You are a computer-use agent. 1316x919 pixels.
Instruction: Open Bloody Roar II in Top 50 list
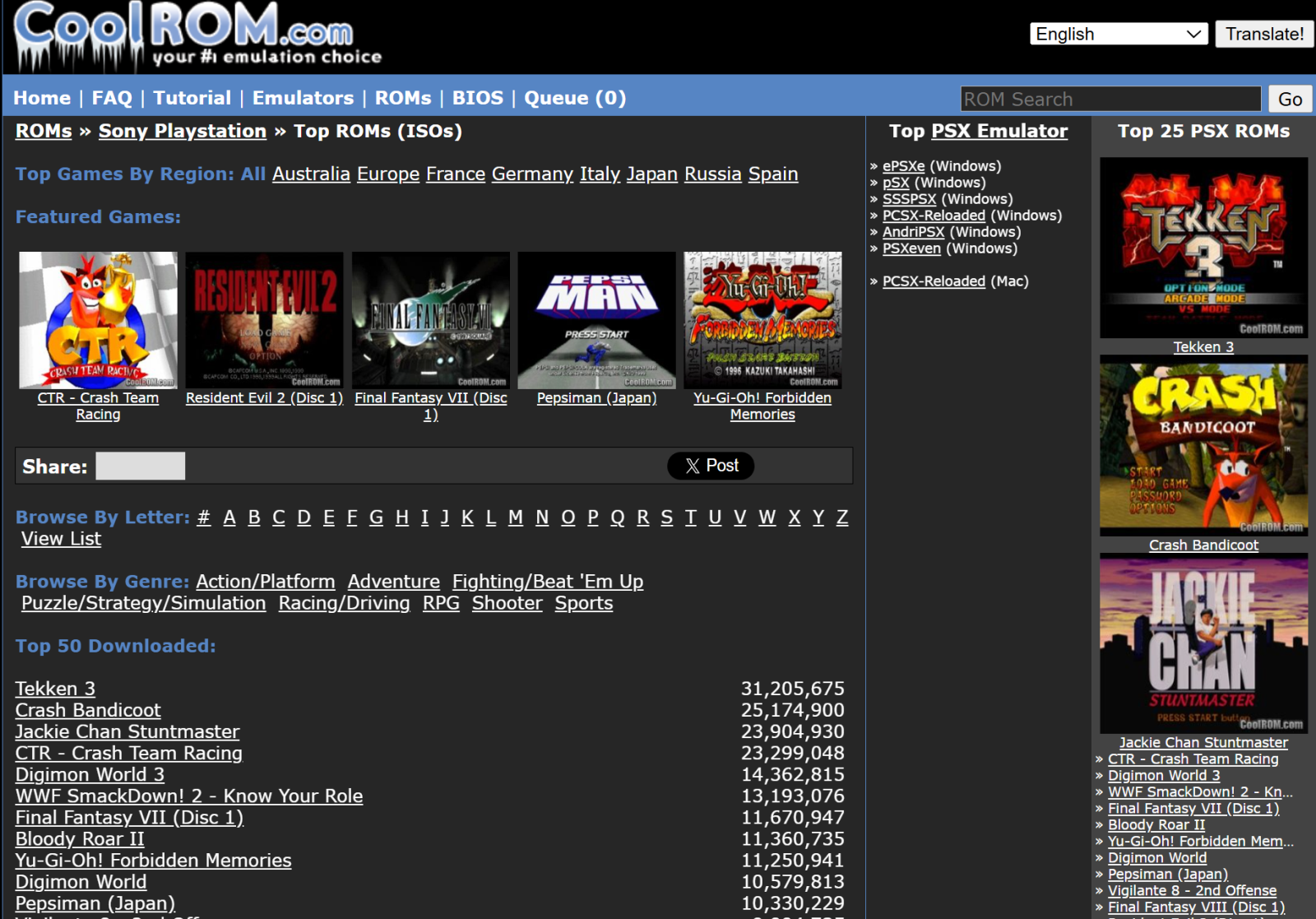(x=80, y=838)
